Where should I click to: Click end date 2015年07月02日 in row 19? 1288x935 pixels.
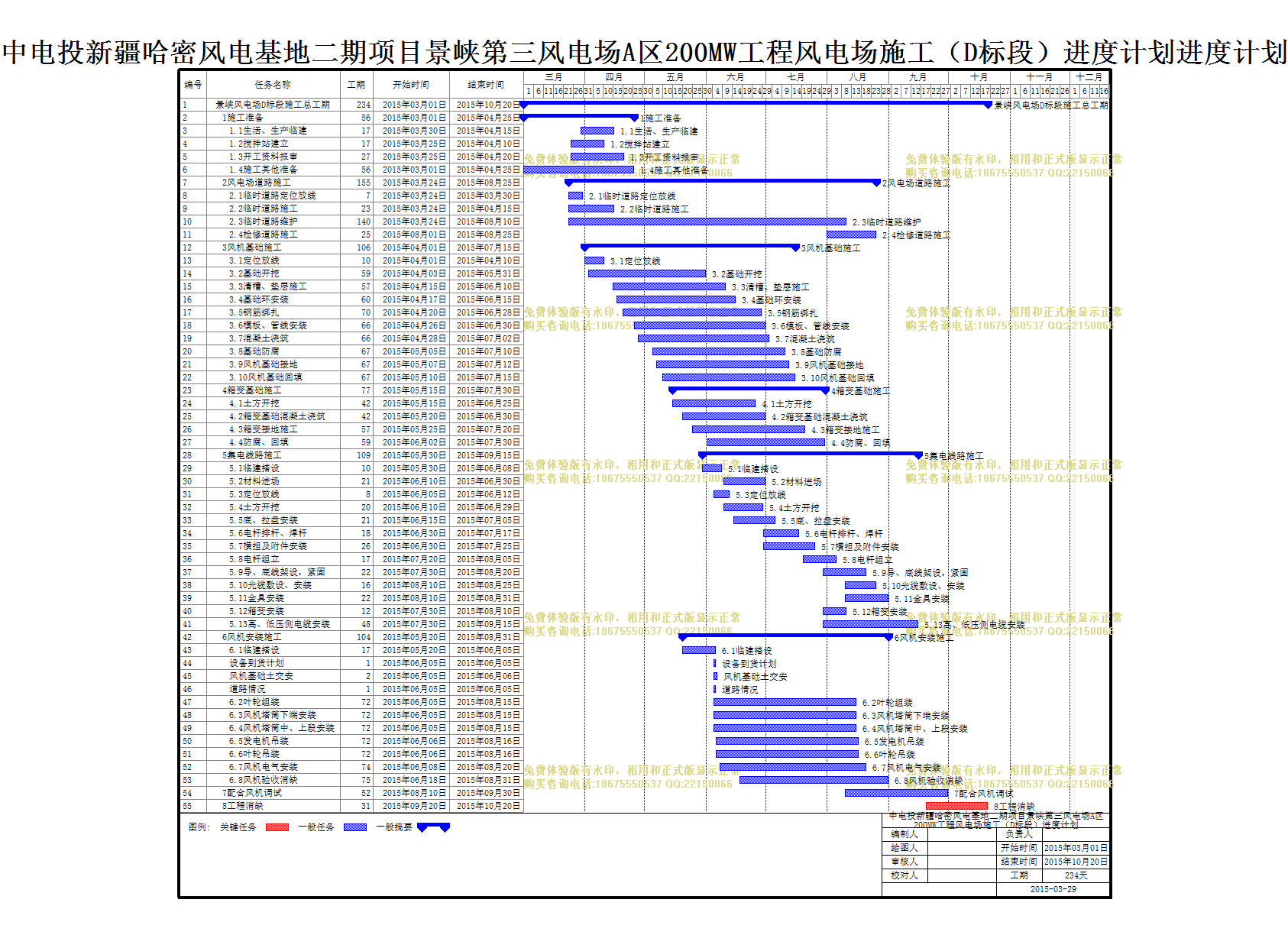[x=486, y=338]
